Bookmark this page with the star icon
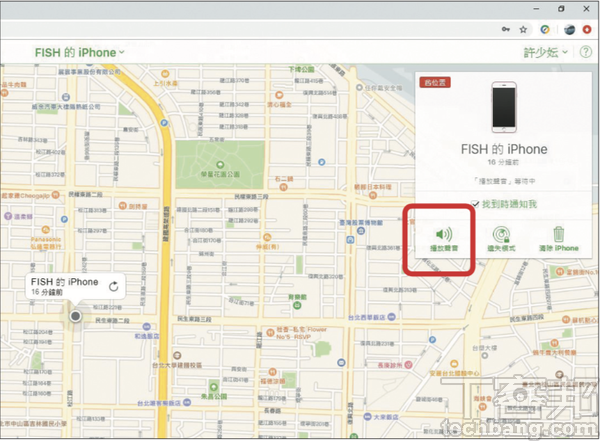 tap(523, 29)
